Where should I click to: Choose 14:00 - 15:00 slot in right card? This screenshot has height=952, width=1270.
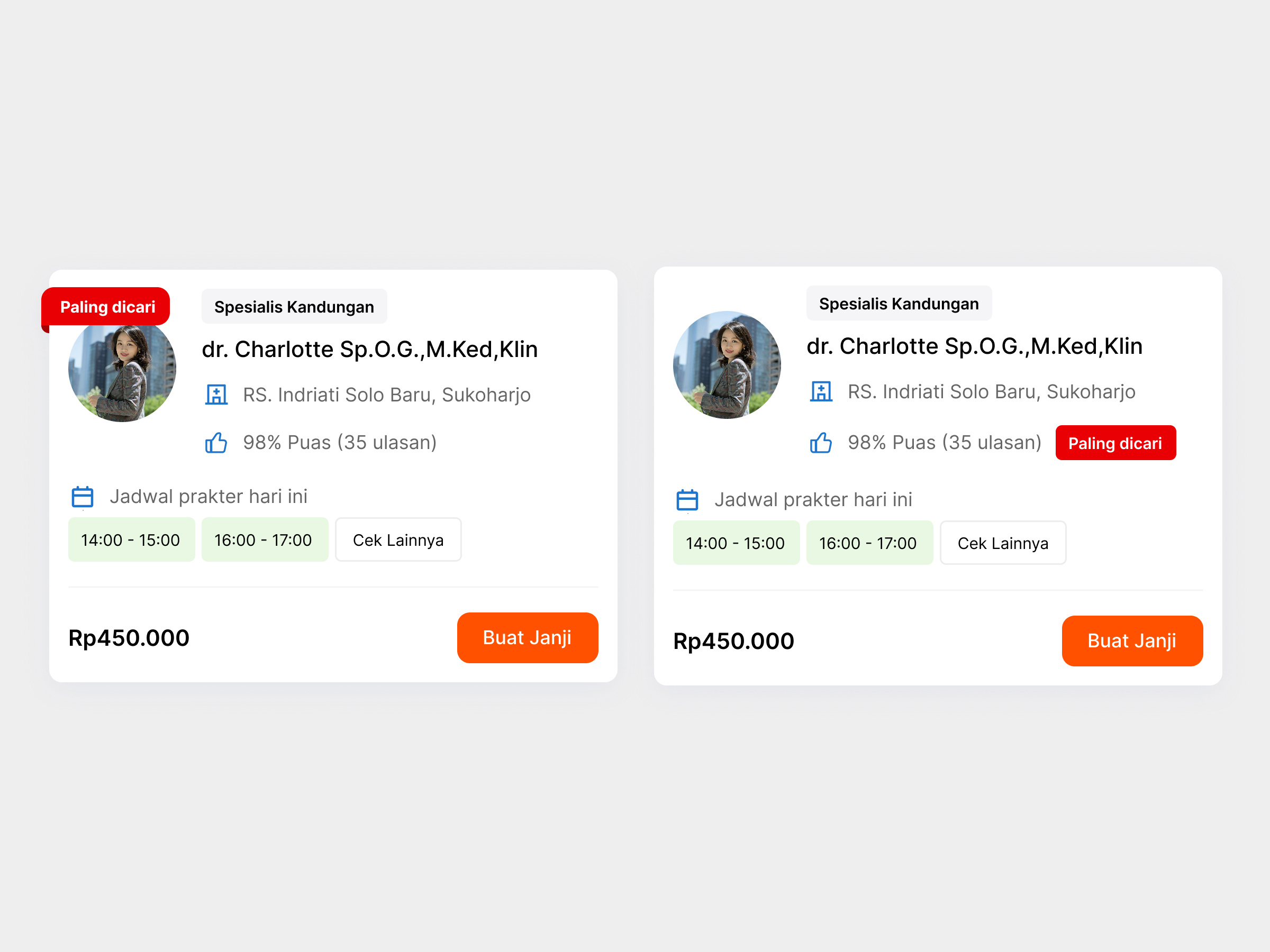click(736, 543)
